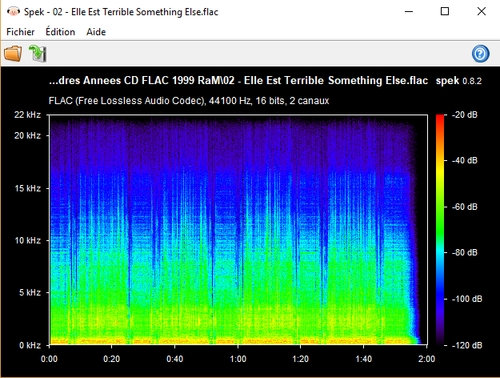Click the 0:40 time axis label
This screenshot has width=500, height=378.
175,359
